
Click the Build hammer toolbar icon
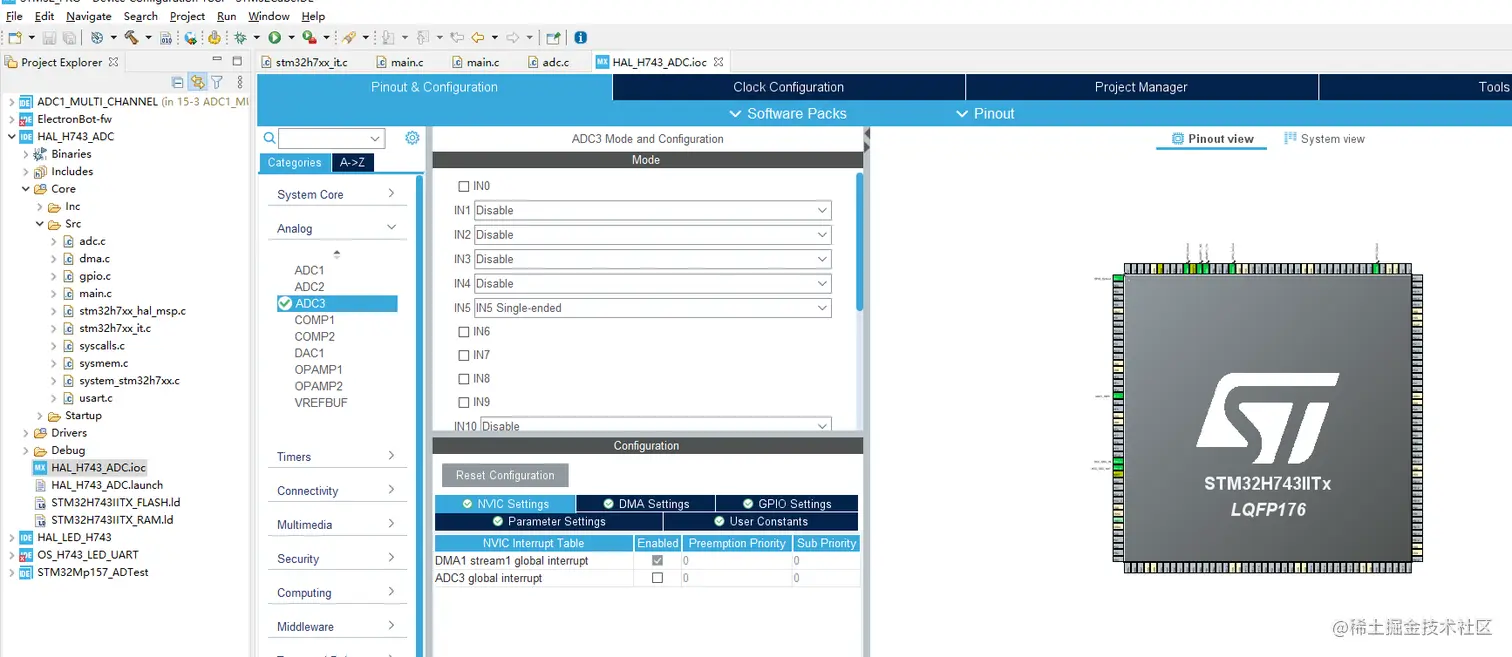[x=131, y=38]
